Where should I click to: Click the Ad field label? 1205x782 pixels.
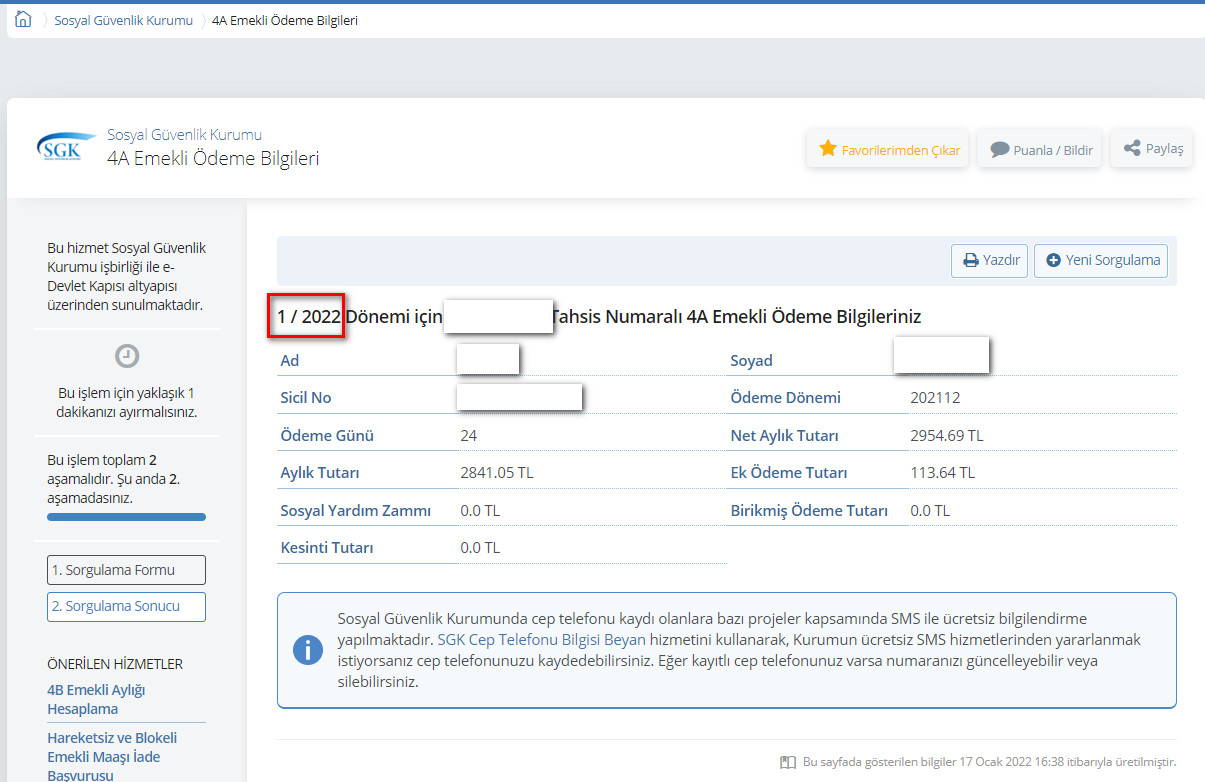coord(290,361)
